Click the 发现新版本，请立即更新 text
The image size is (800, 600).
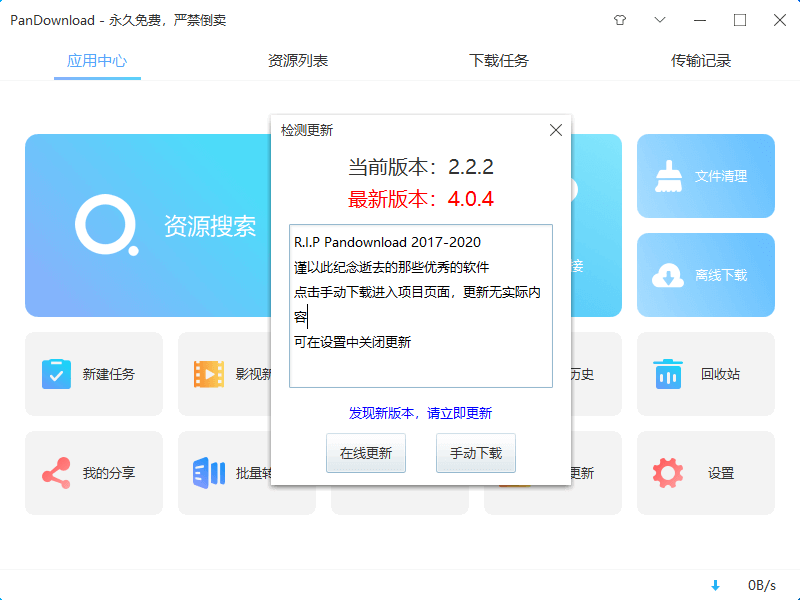coord(420,413)
